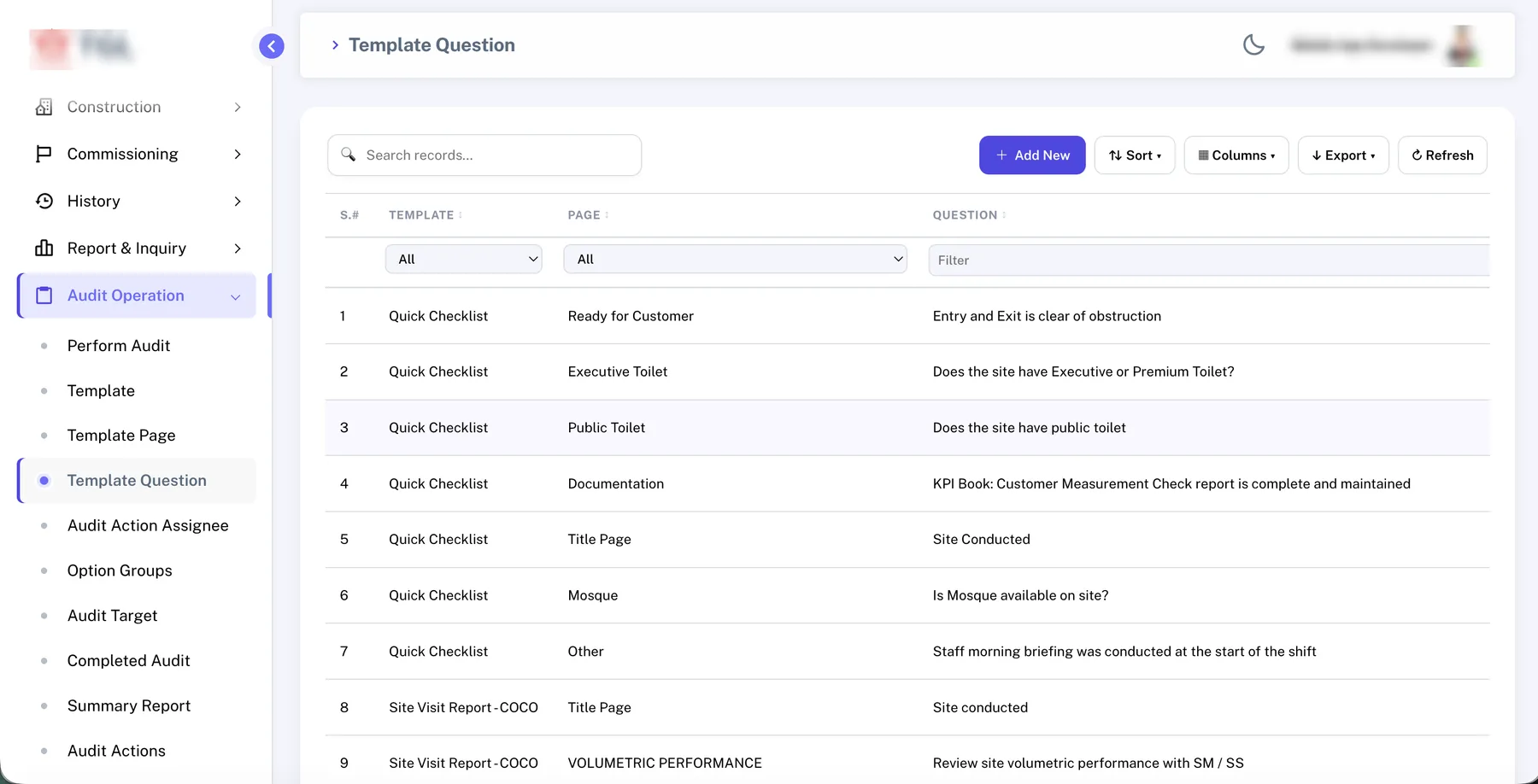1538x784 pixels.
Task: Click the Commissioning menu label
Action: (122, 154)
